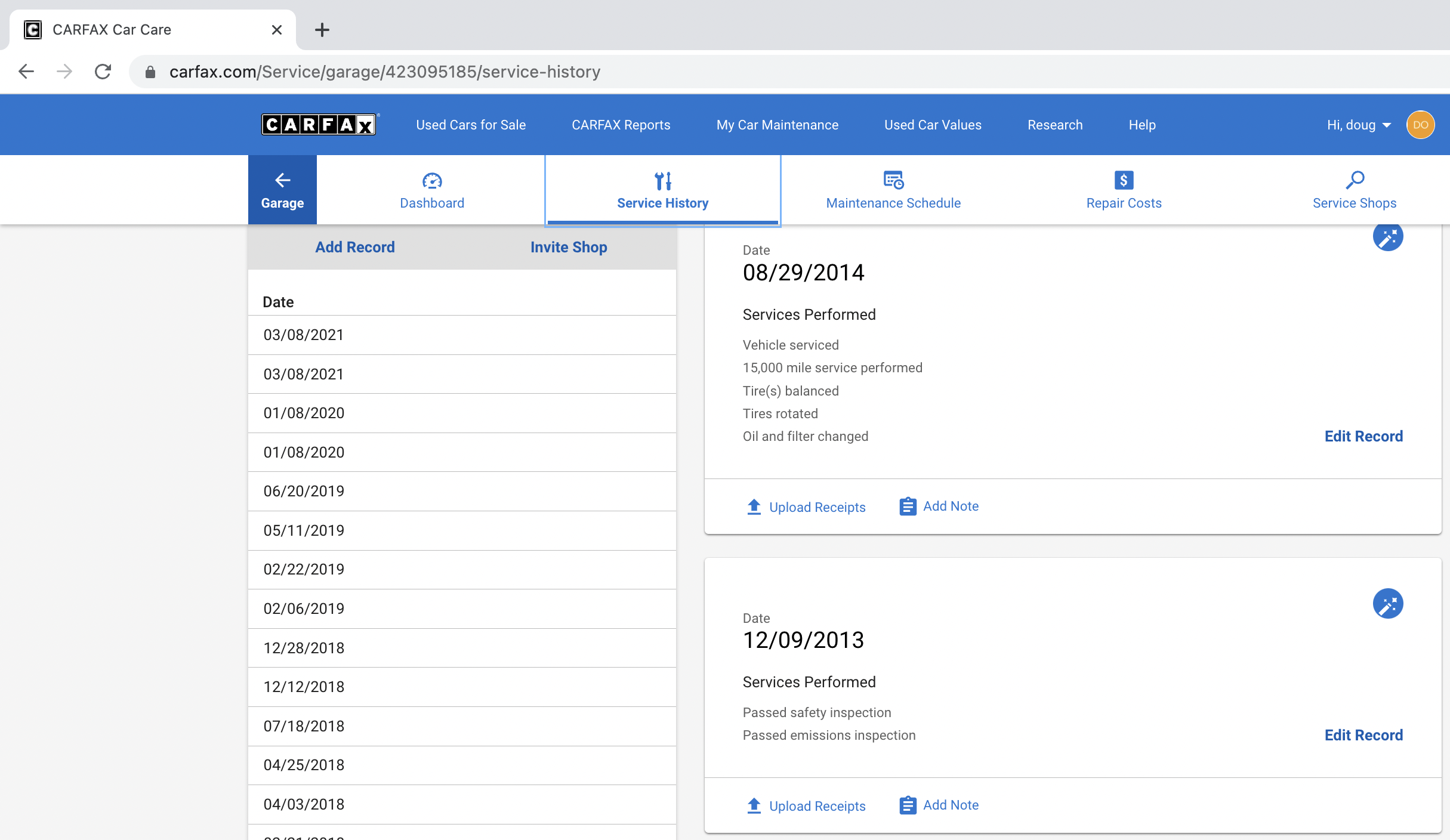1450x840 pixels.
Task: Click the Oil and filter changed text
Action: 806,436
